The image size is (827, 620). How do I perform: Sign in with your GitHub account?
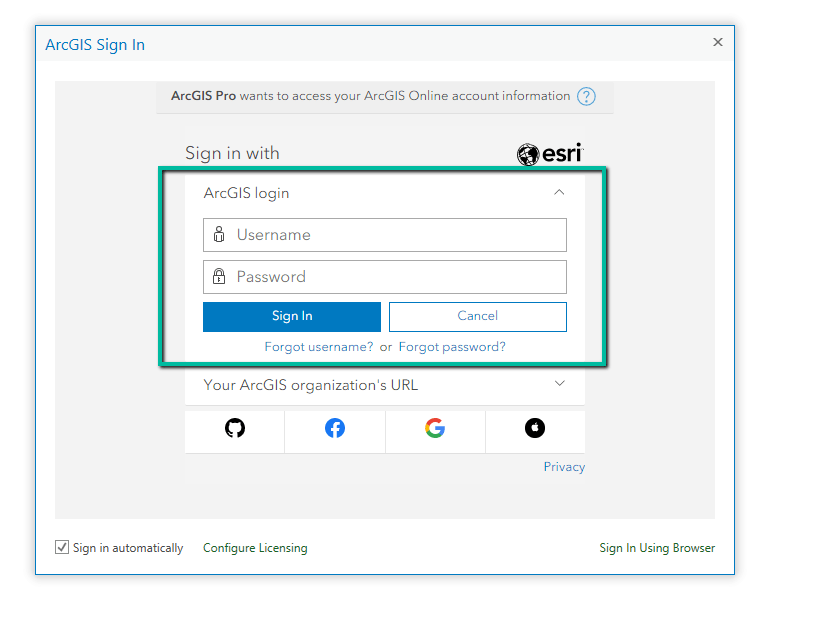coord(234,428)
